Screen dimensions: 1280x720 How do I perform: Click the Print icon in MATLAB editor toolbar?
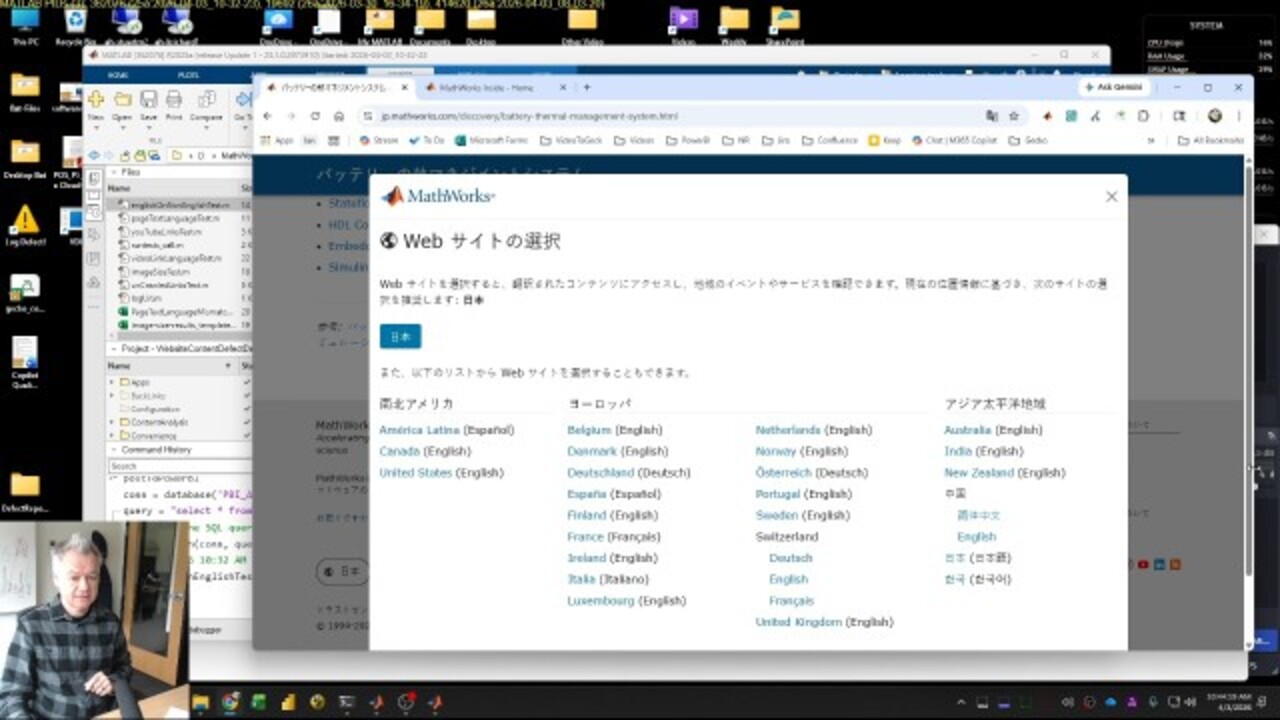tap(172, 99)
